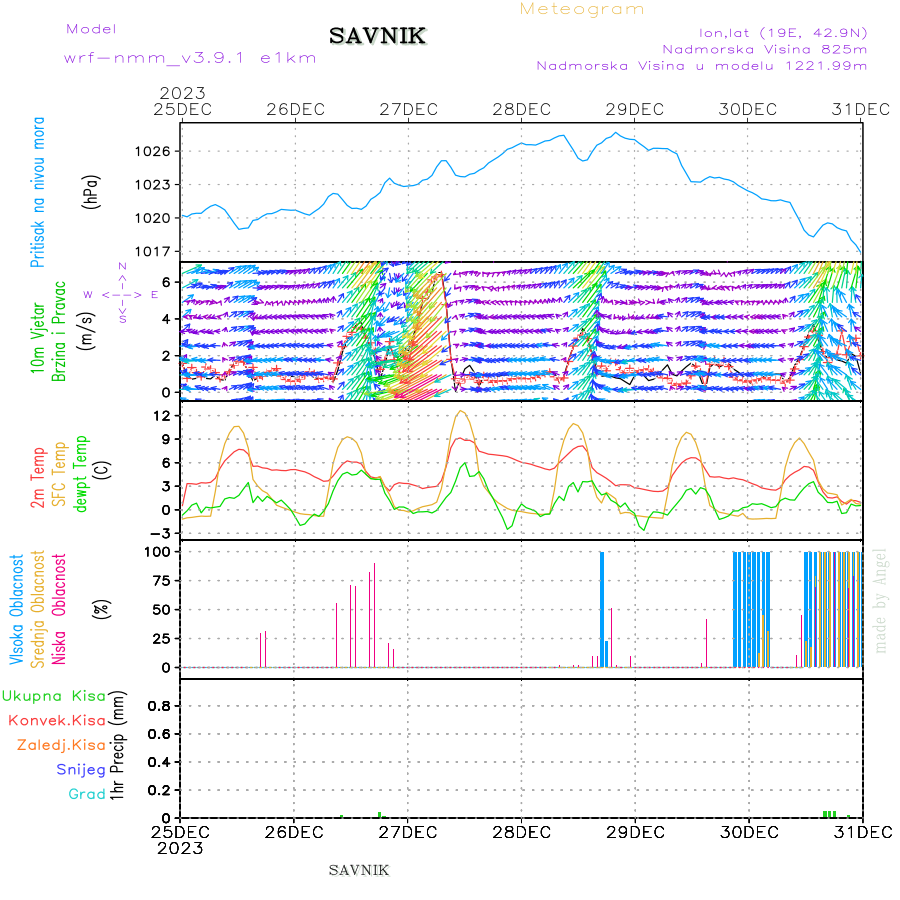Select the "lon,lat (19E, 42.9N)" coordinates text

783,33
